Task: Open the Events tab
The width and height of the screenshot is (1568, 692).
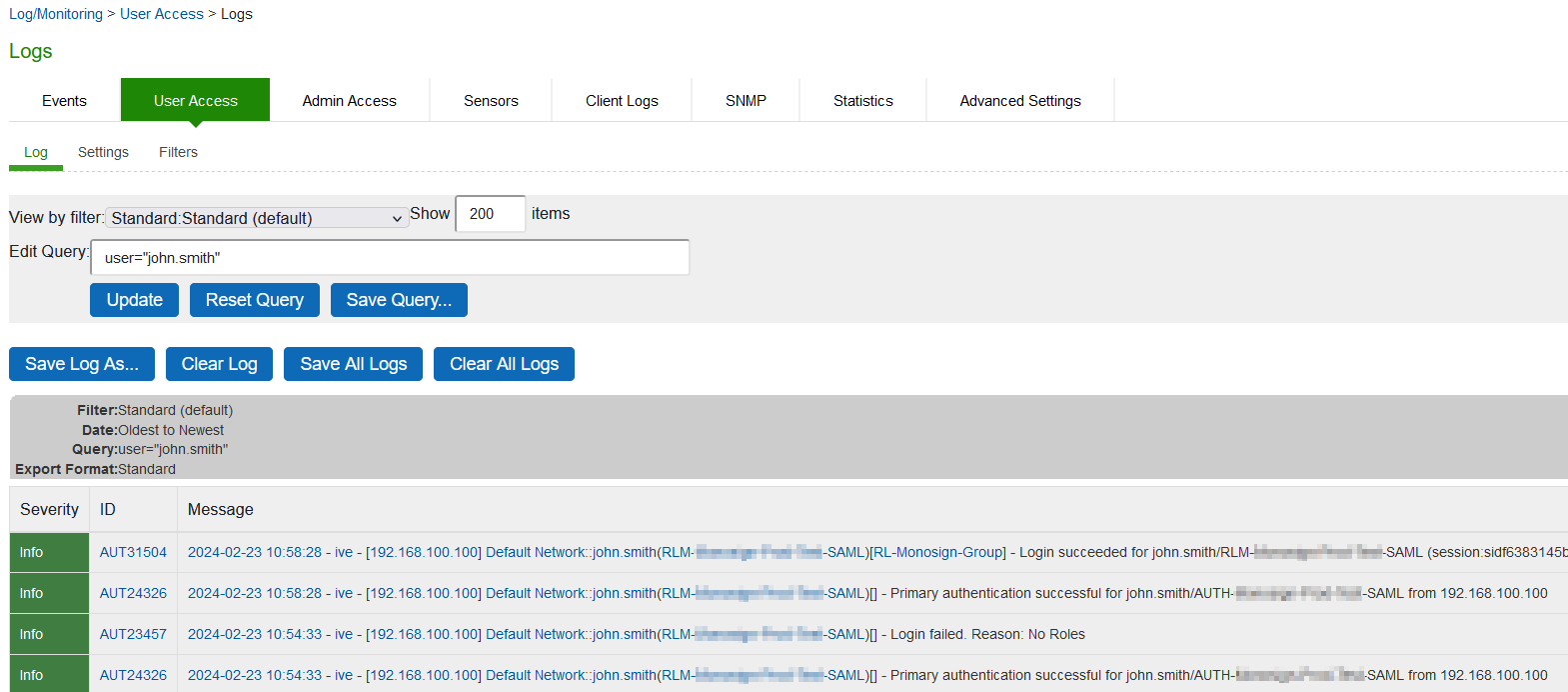Action: (64, 101)
